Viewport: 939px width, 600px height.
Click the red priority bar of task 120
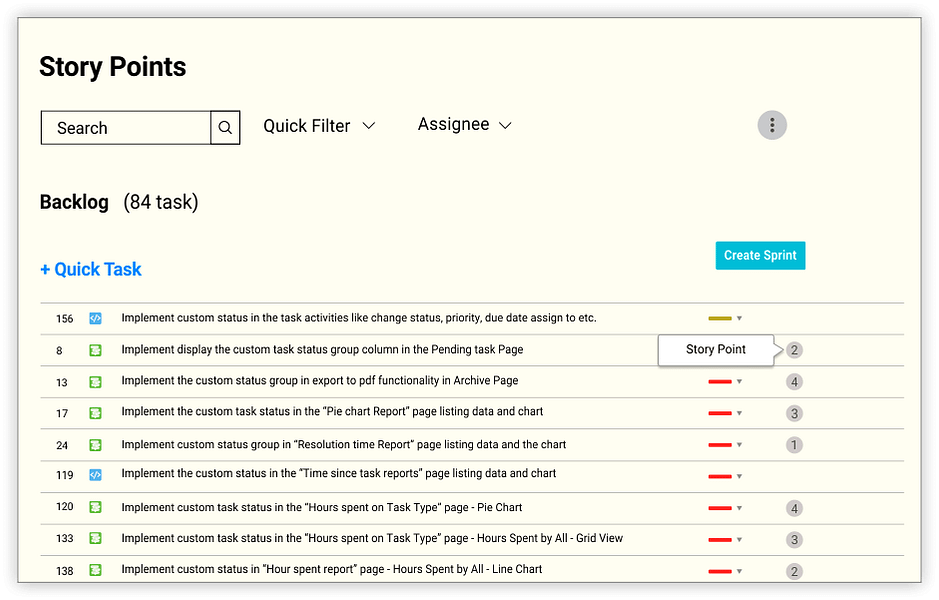click(x=720, y=508)
